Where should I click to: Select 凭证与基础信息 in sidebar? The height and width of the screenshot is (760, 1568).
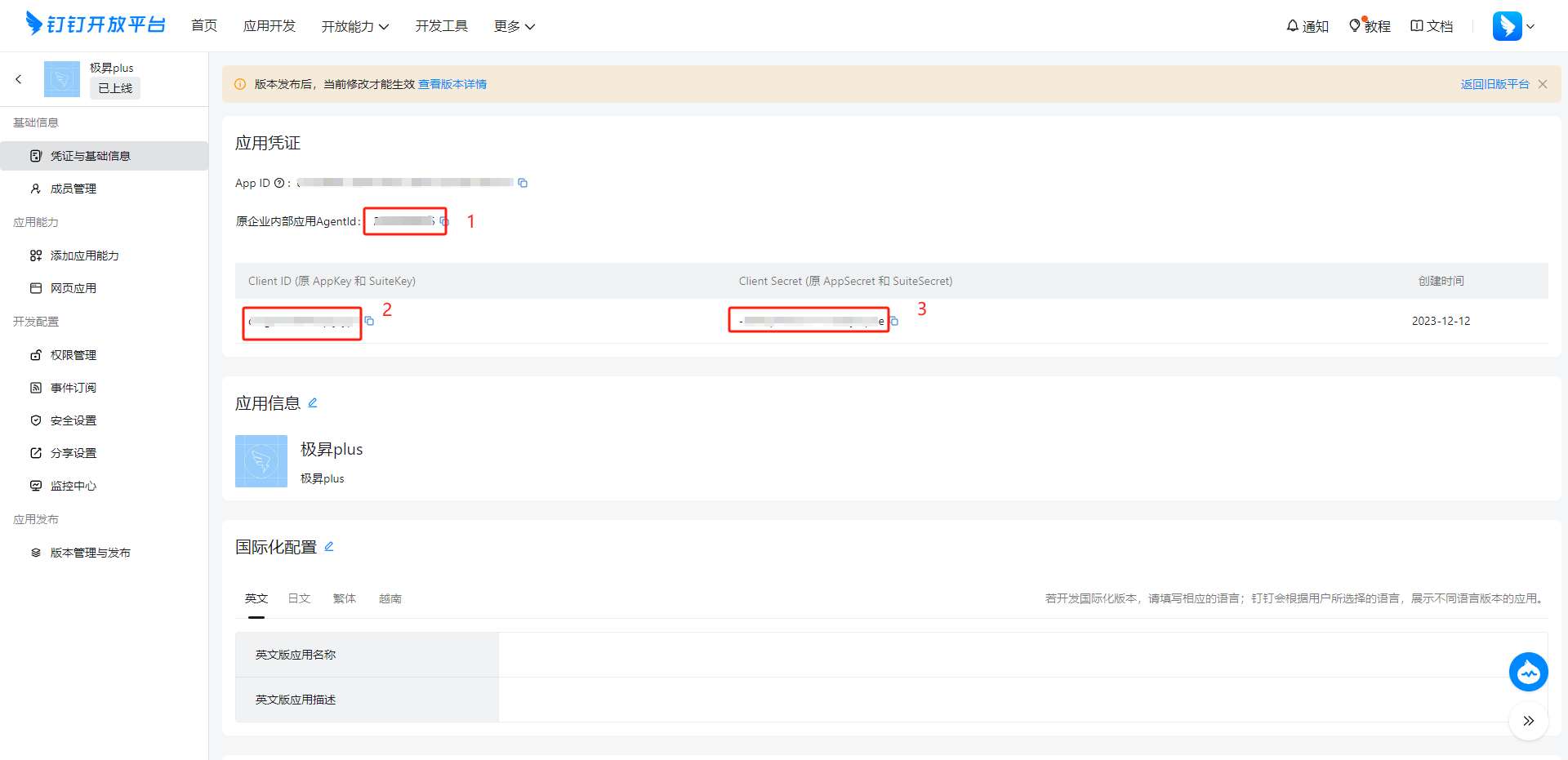(105, 156)
